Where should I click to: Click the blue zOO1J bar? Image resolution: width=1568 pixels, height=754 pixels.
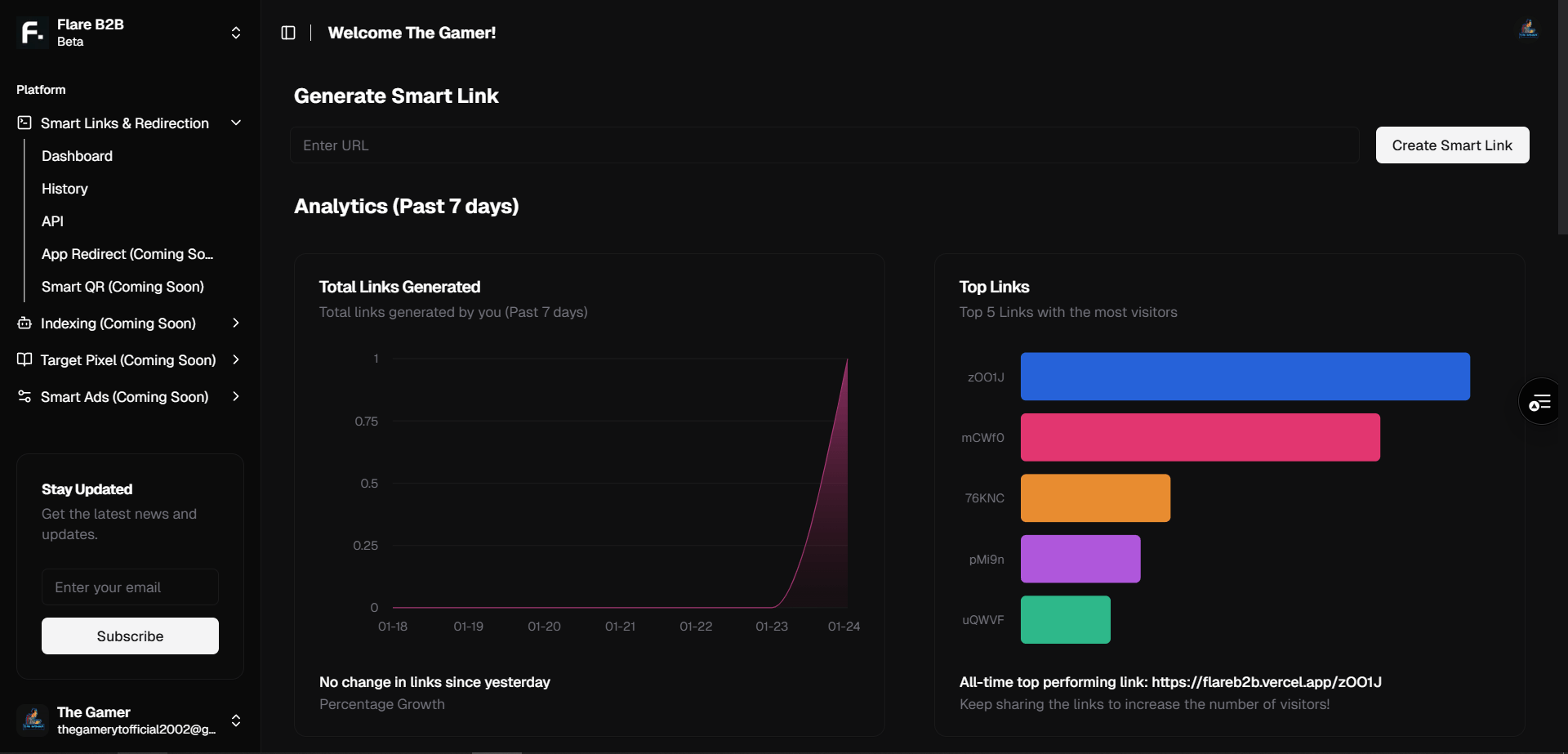tap(1245, 377)
